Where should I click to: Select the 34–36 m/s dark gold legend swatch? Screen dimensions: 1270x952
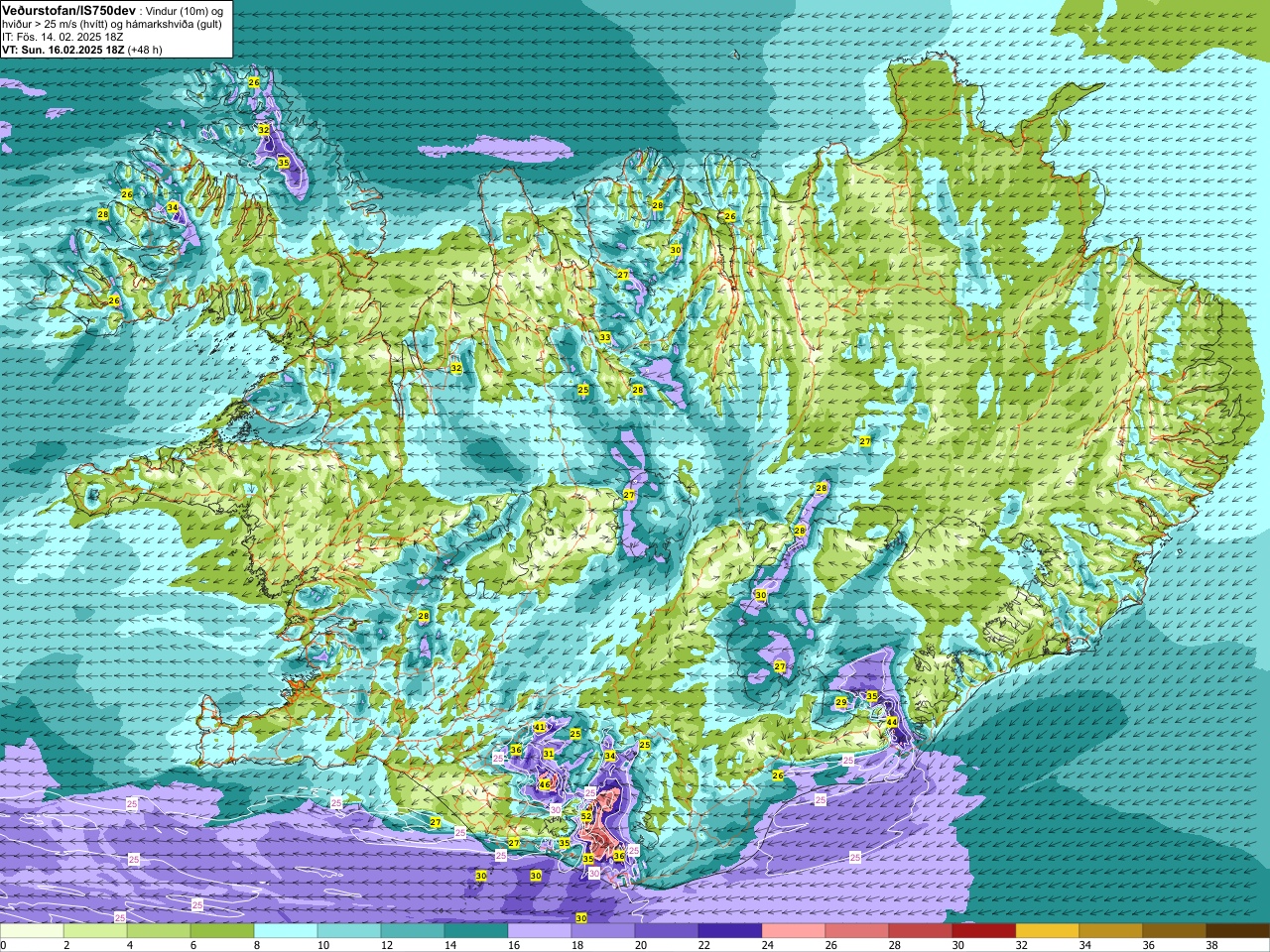(x=1111, y=931)
